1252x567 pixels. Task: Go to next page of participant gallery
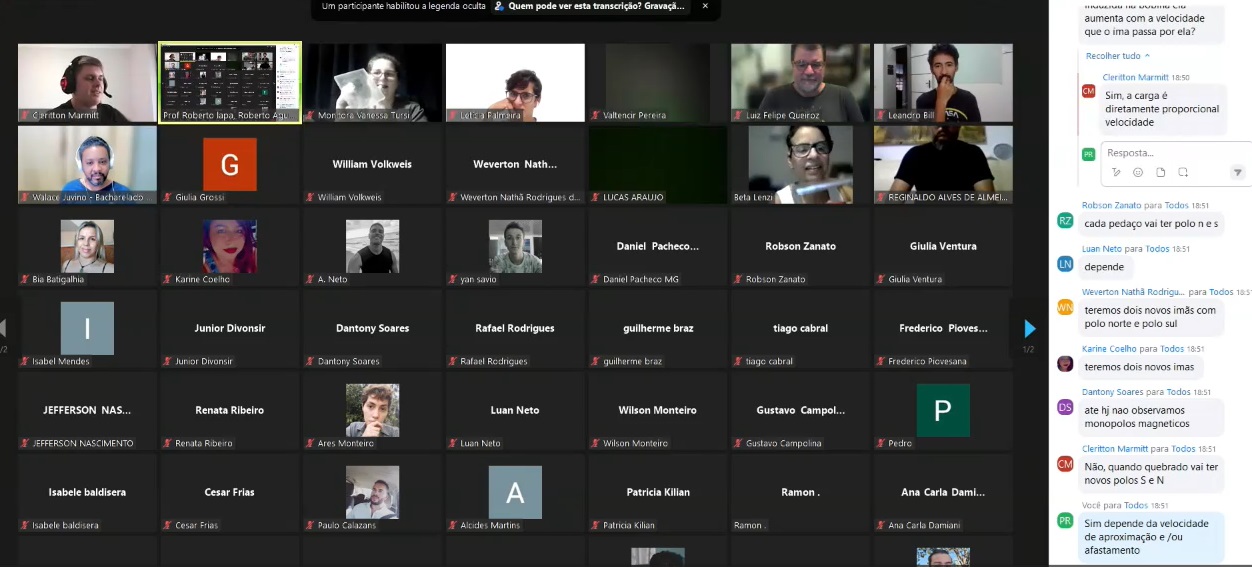[x=1029, y=328]
